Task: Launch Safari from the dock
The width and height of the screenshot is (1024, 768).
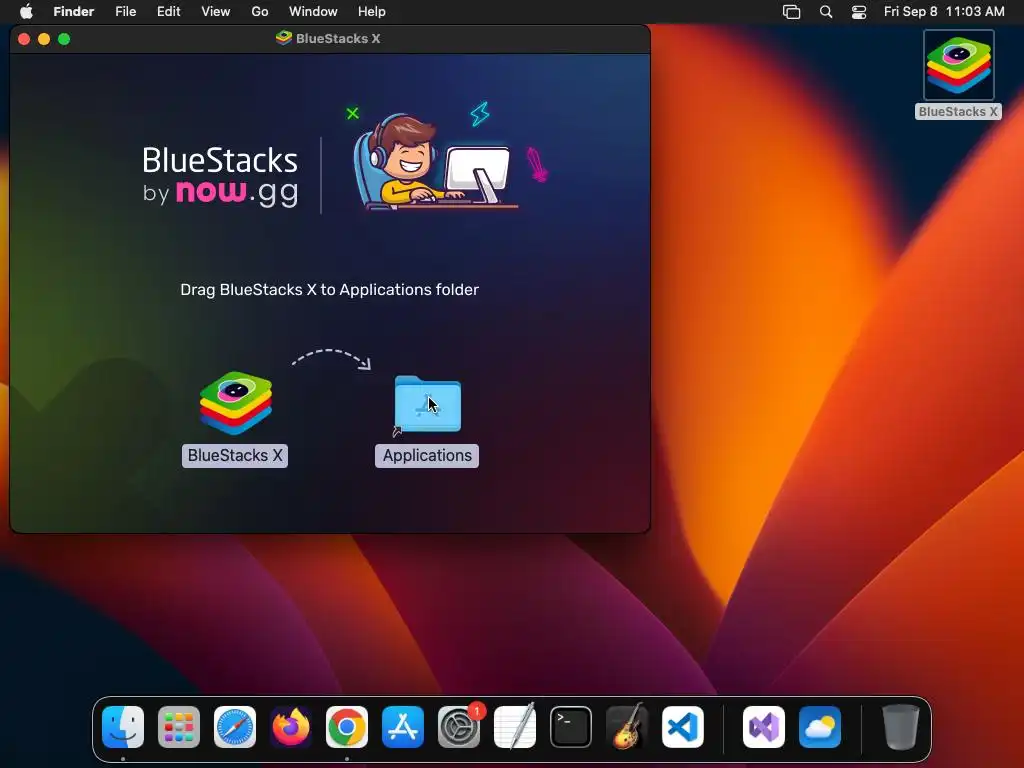Action: click(235, 727)
